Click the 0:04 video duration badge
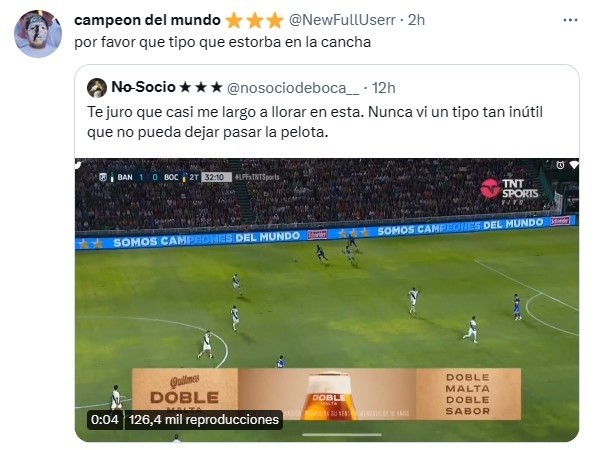 coord(105,420)
